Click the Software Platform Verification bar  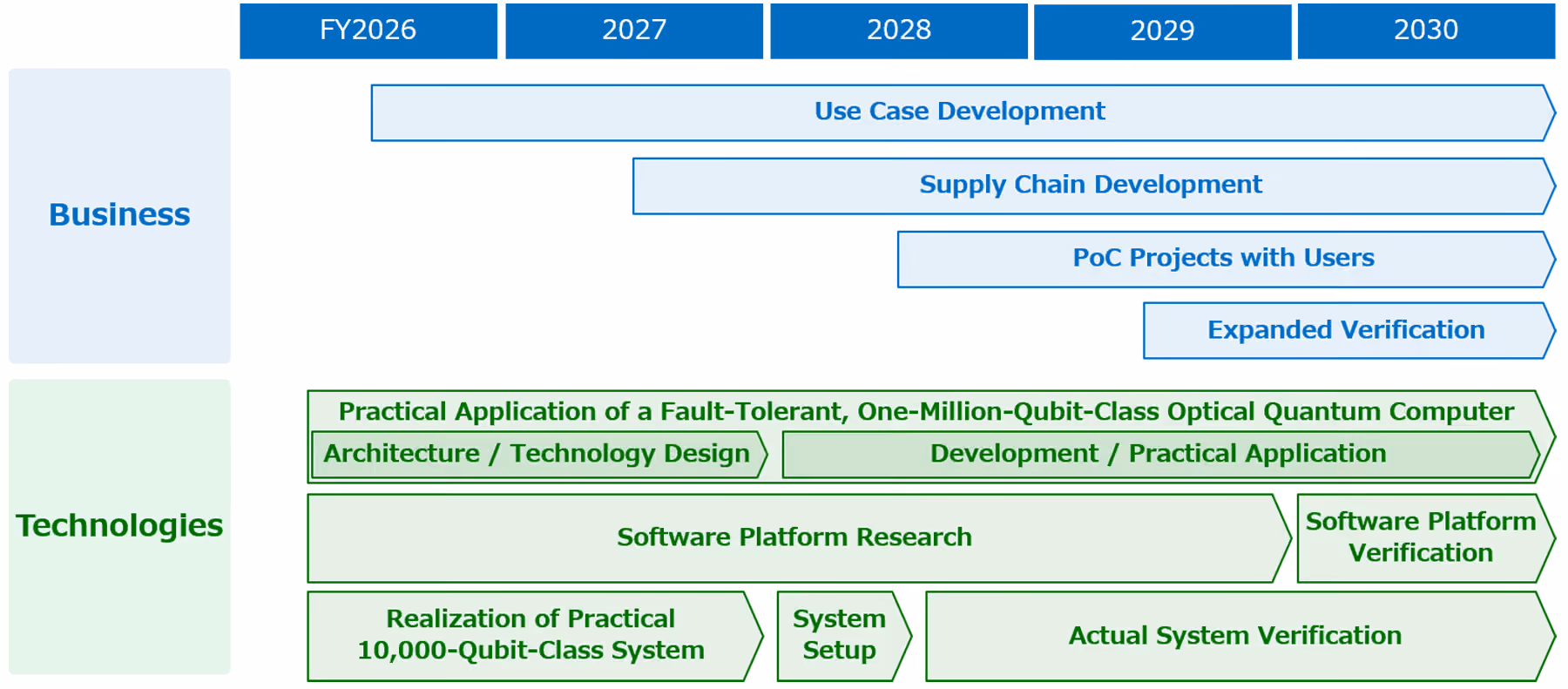(1425, 538)
